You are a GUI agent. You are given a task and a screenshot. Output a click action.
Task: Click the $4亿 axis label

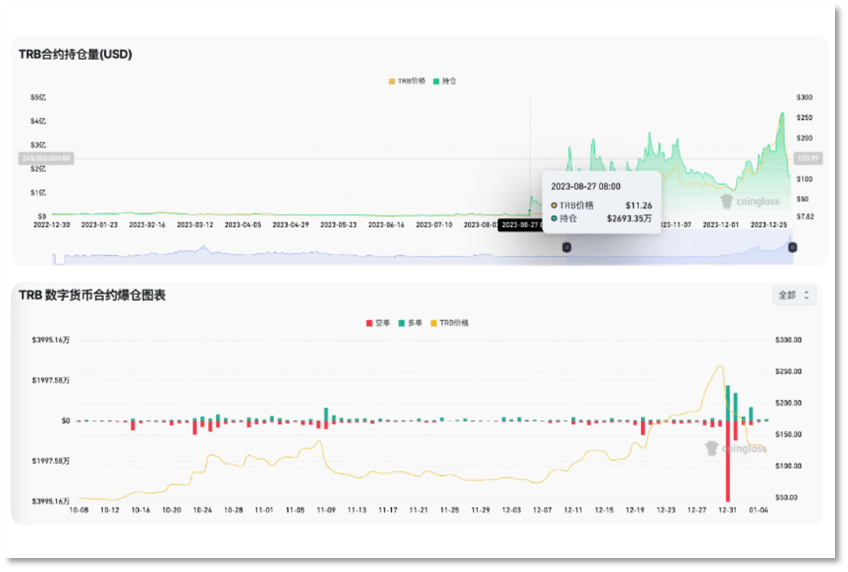[38, 122]
